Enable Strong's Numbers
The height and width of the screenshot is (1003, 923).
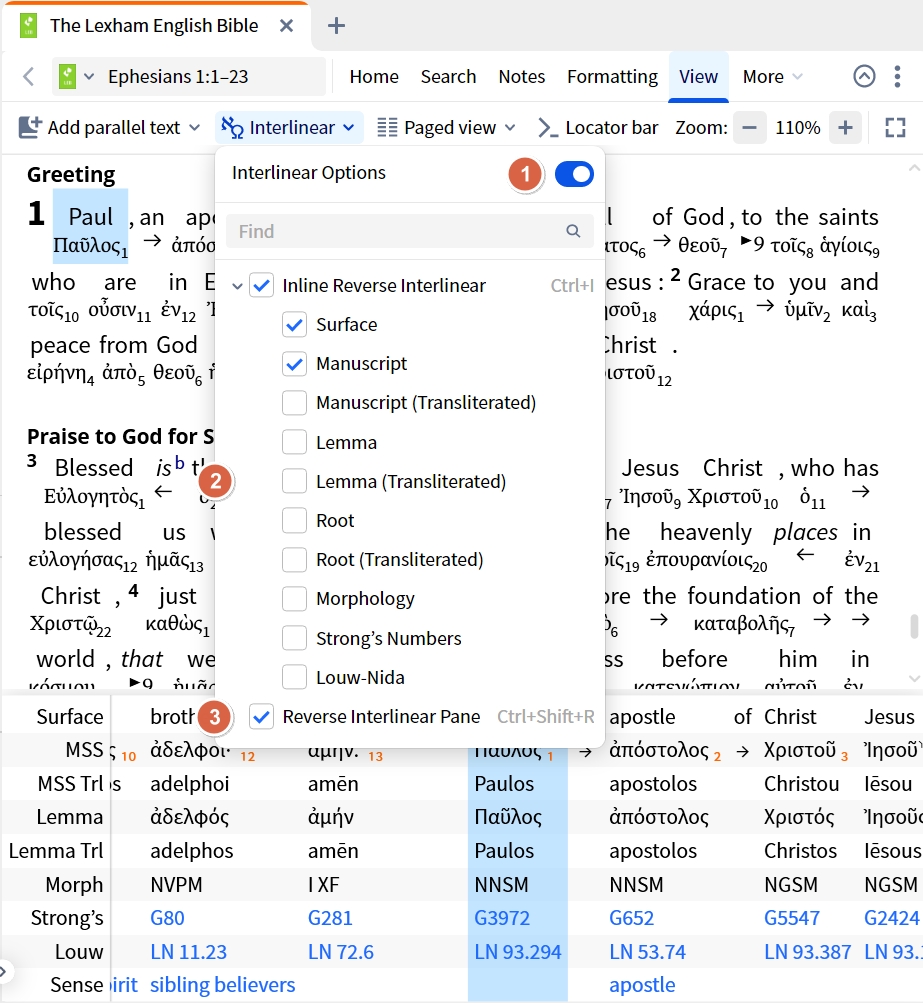tap(294, 638)
